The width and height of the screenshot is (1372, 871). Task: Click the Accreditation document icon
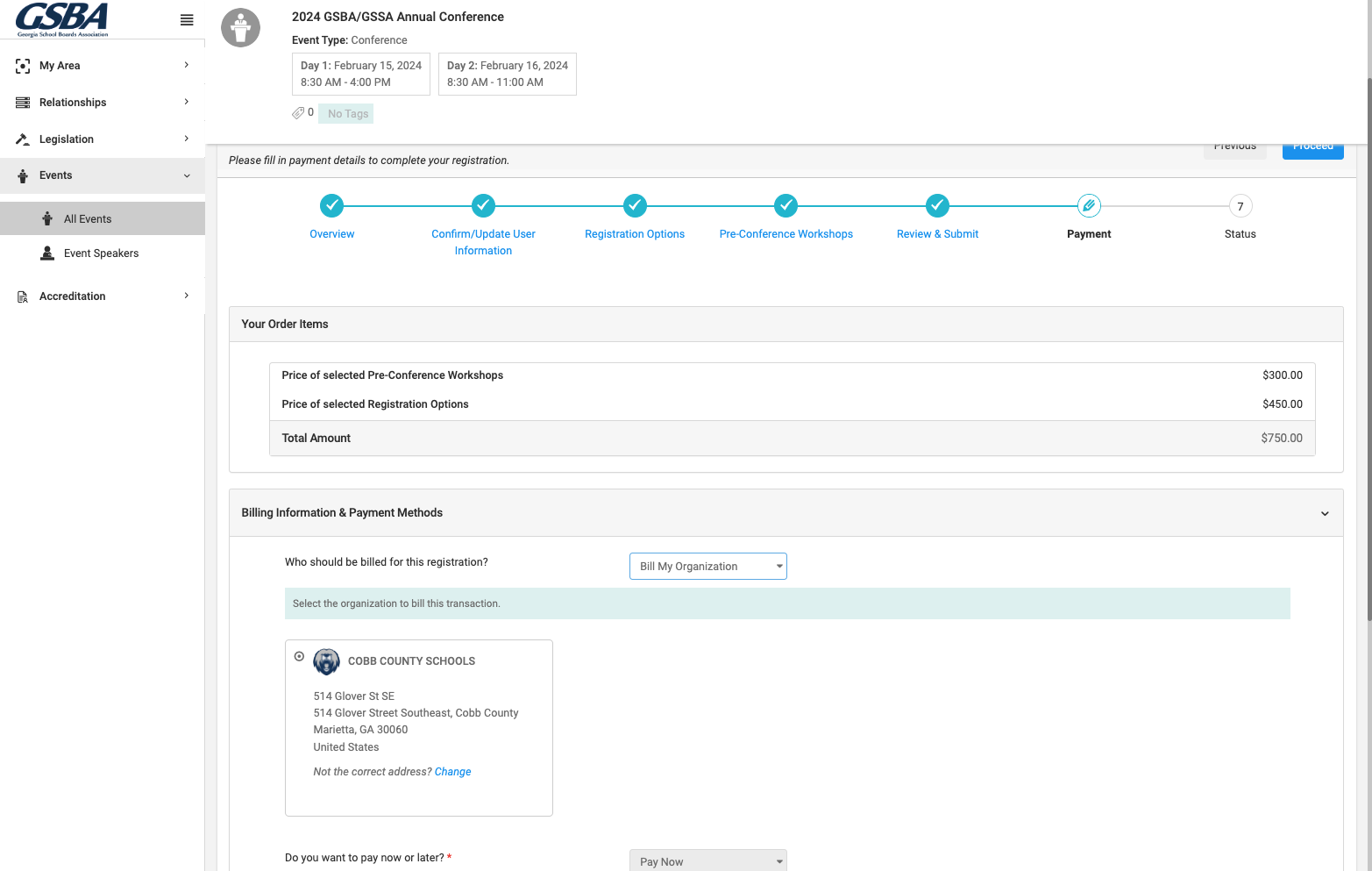pyautogui.click(x=23, y=296)
